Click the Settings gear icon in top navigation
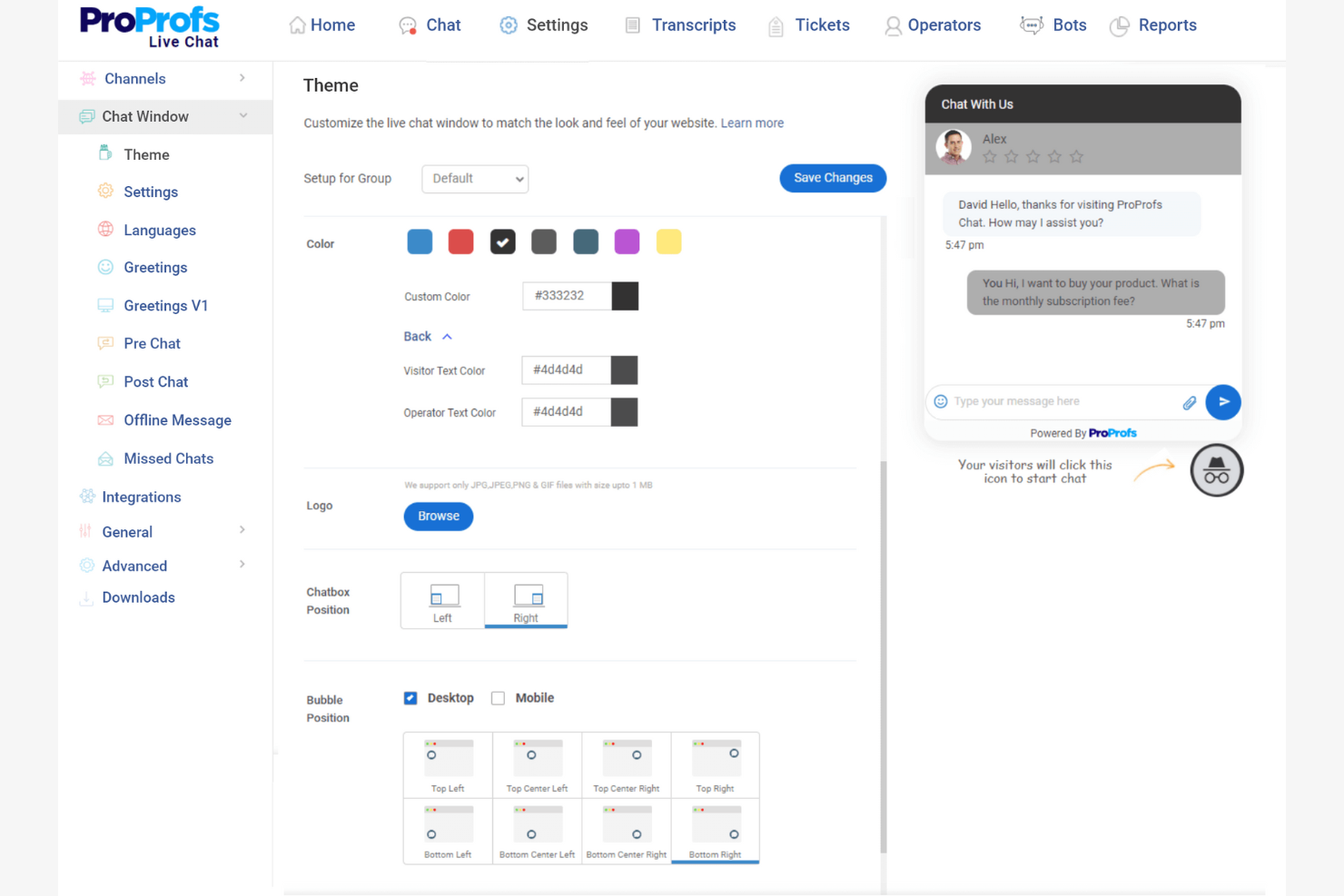 pos(509,25)
